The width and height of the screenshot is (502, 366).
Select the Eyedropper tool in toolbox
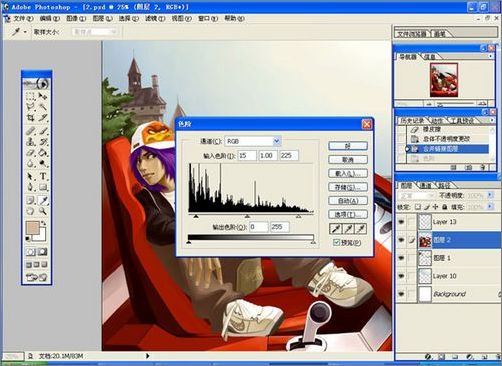(43, 200)
